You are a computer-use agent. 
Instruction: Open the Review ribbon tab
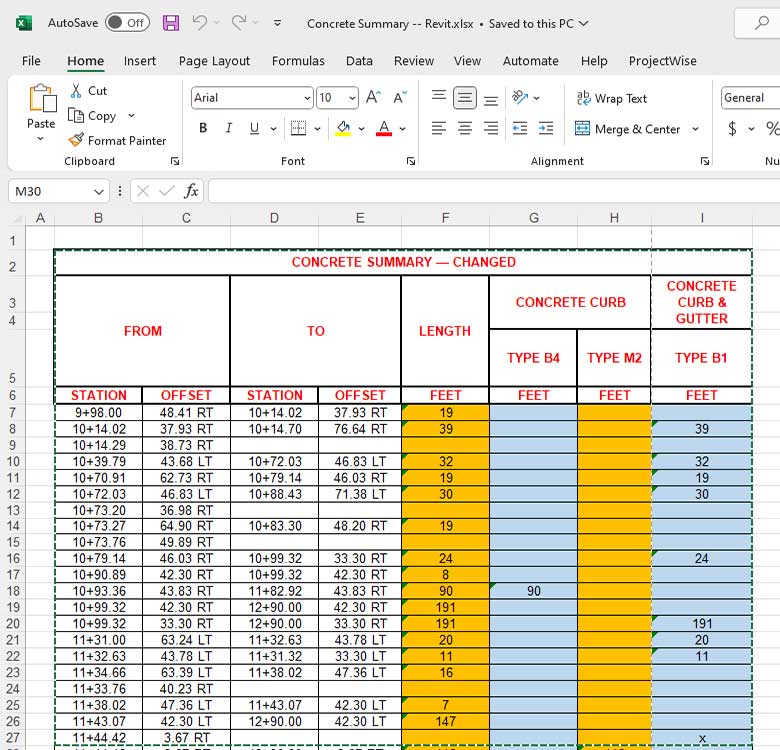pos(414,61)
